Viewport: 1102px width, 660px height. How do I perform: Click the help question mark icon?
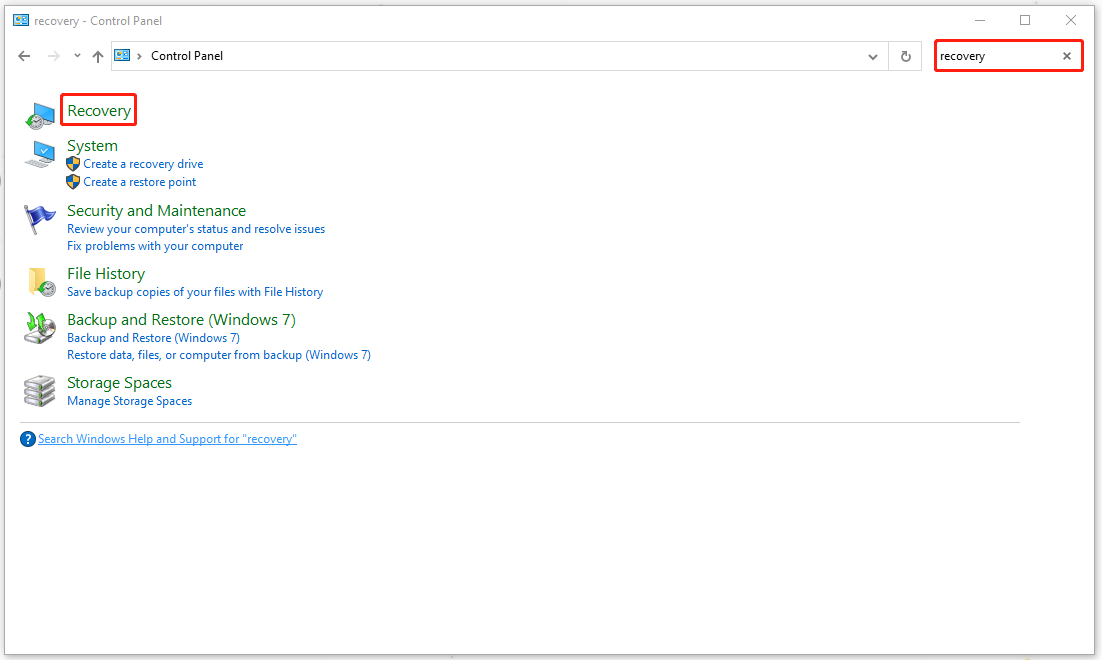tap(28, 439)
